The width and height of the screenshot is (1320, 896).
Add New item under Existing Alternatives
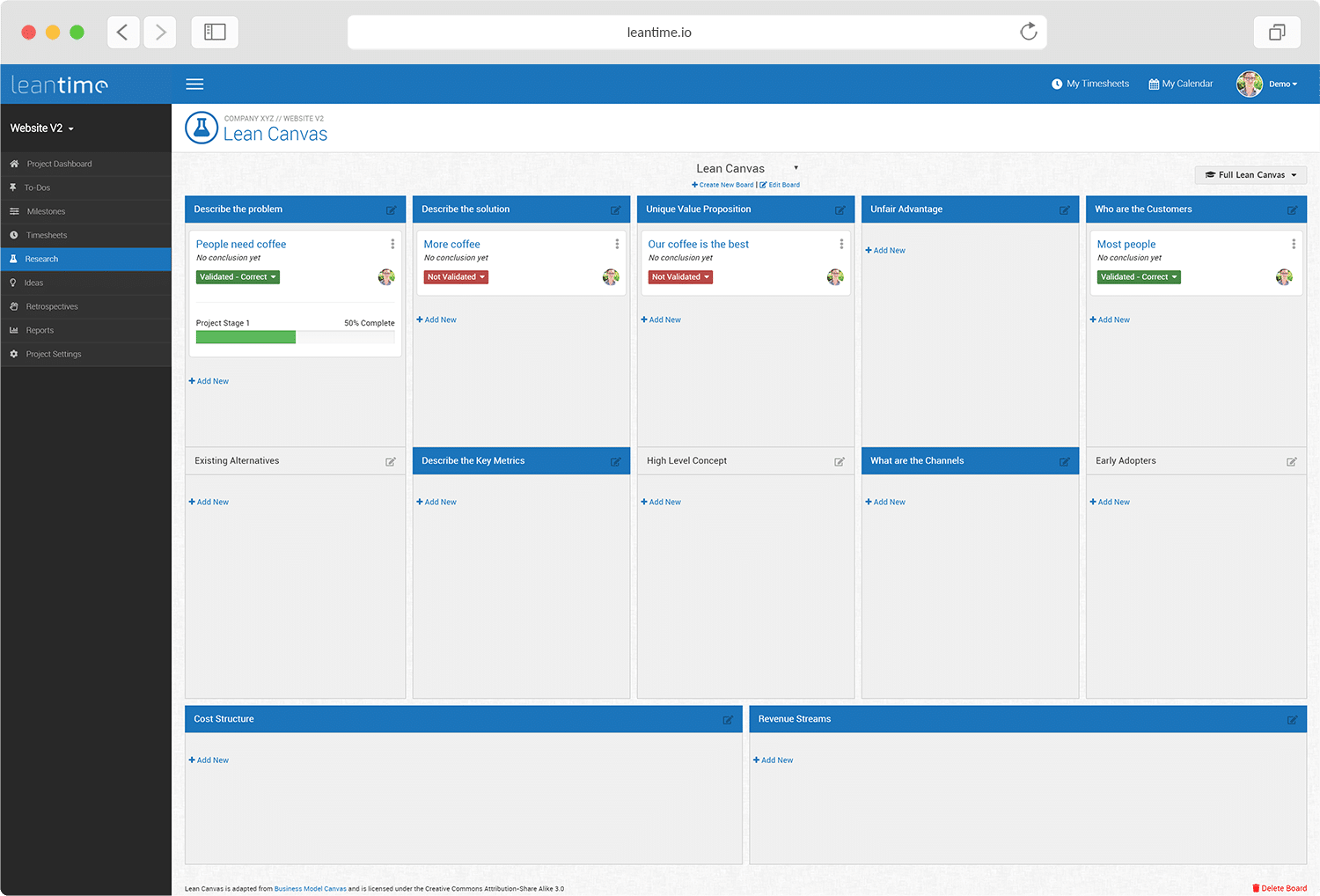(209, 503)
